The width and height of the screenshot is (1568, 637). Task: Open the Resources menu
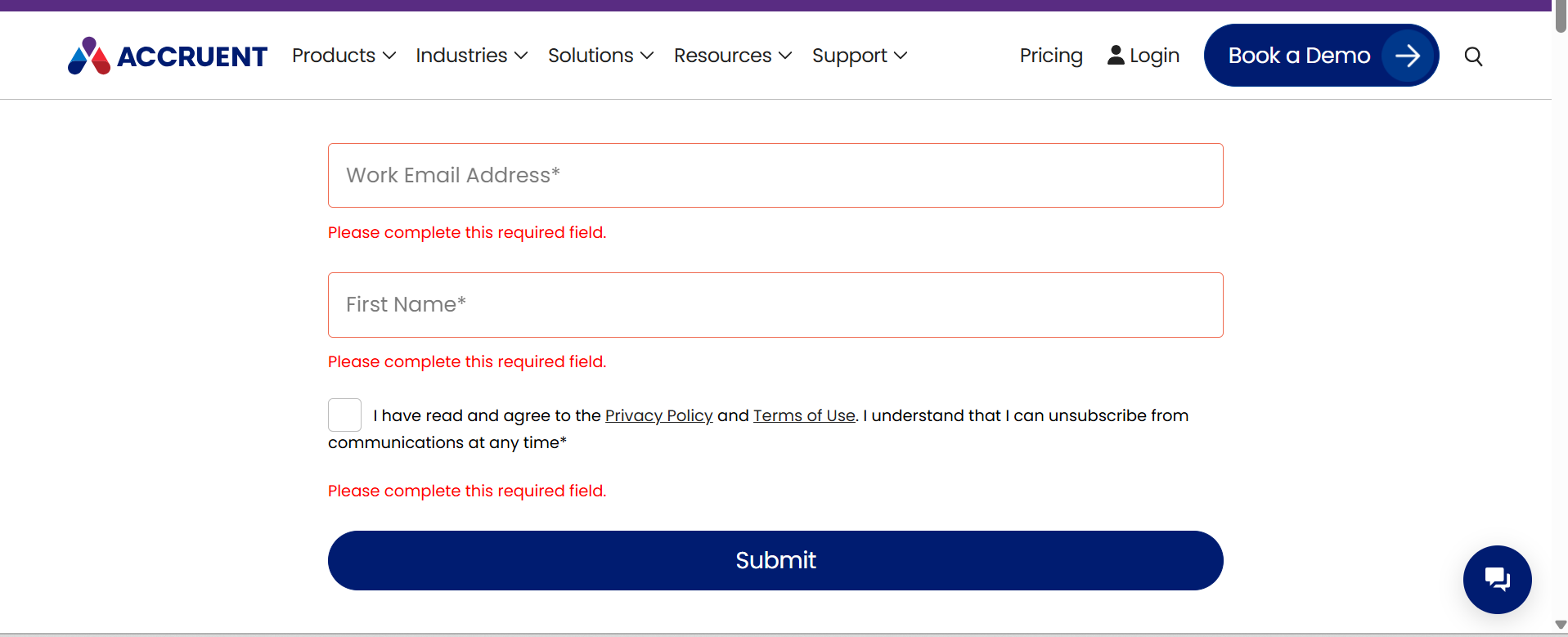click(732, 56)
